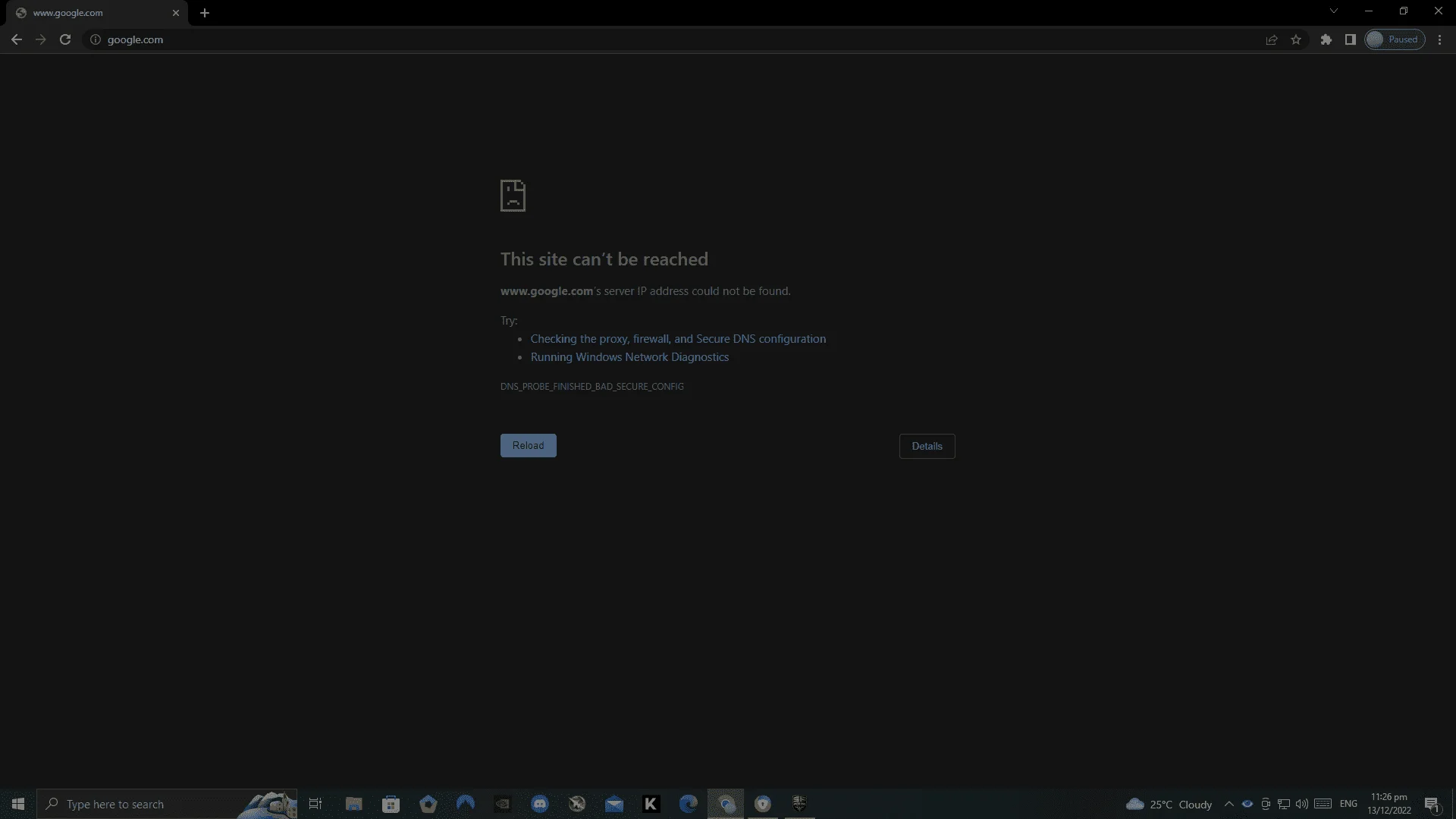Open the round shield taskbar app
This screenshot has width=1456, height=819.
763,804
